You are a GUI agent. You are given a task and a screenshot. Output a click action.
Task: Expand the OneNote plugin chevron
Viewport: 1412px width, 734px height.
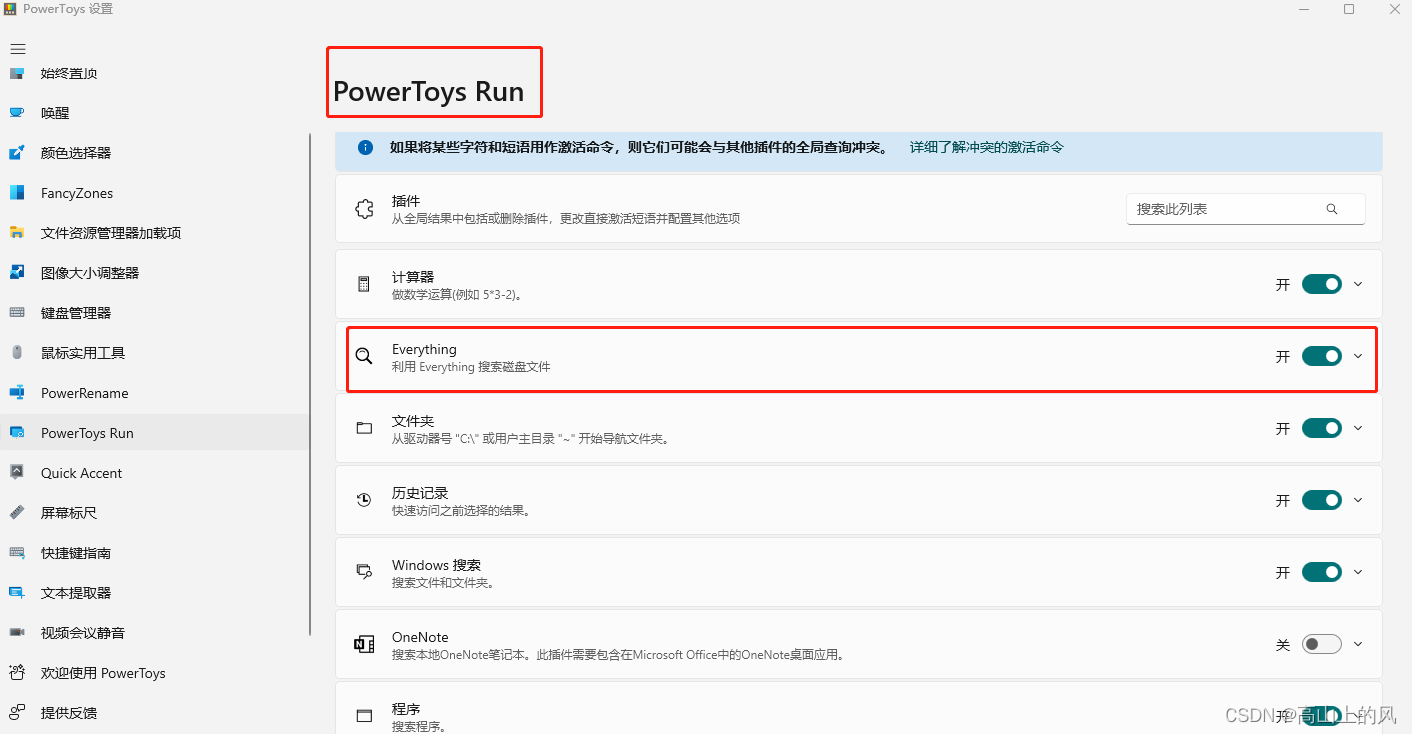(1358, 644)
